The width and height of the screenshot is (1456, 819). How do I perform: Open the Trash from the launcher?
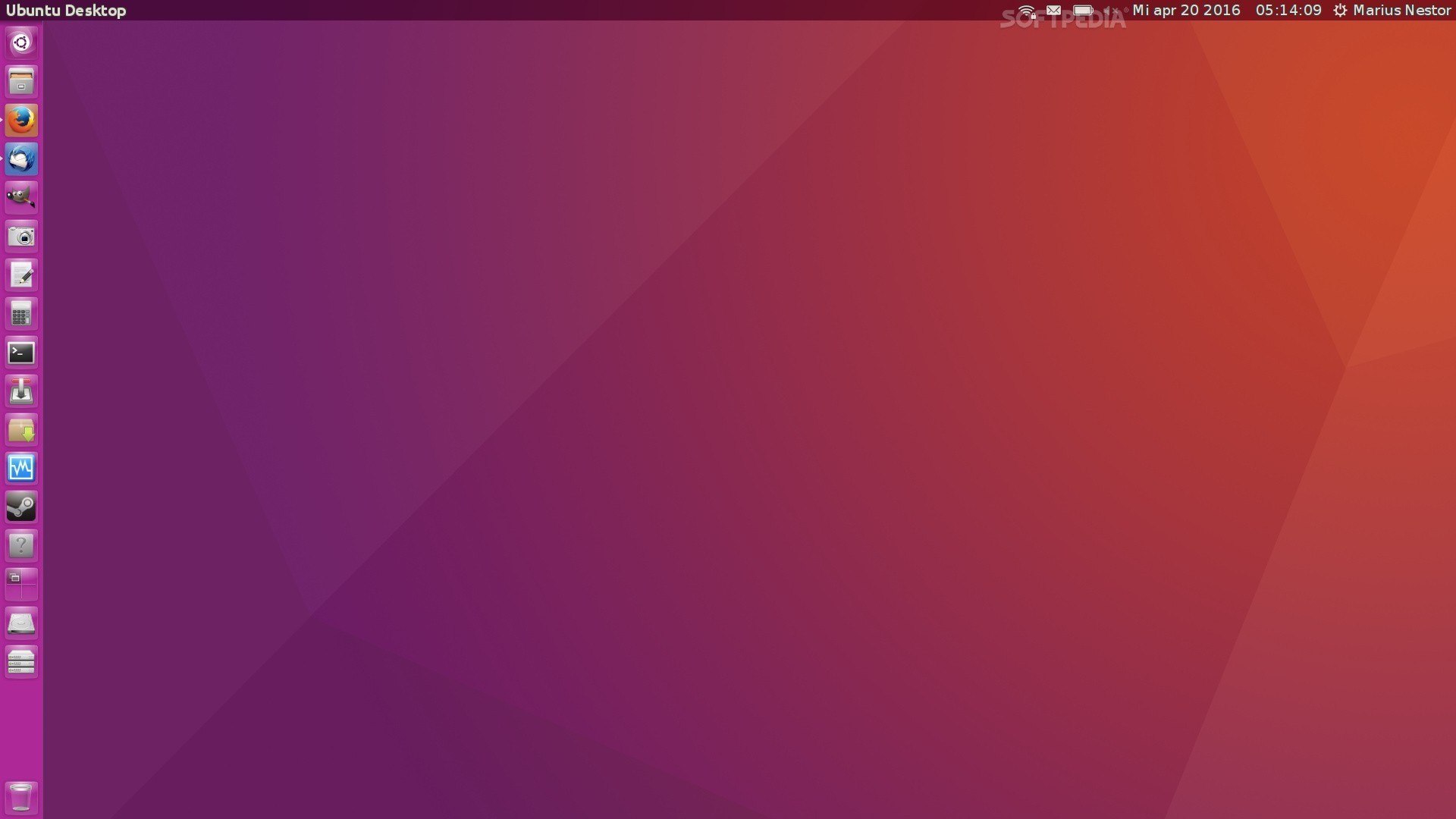(21, 797)
